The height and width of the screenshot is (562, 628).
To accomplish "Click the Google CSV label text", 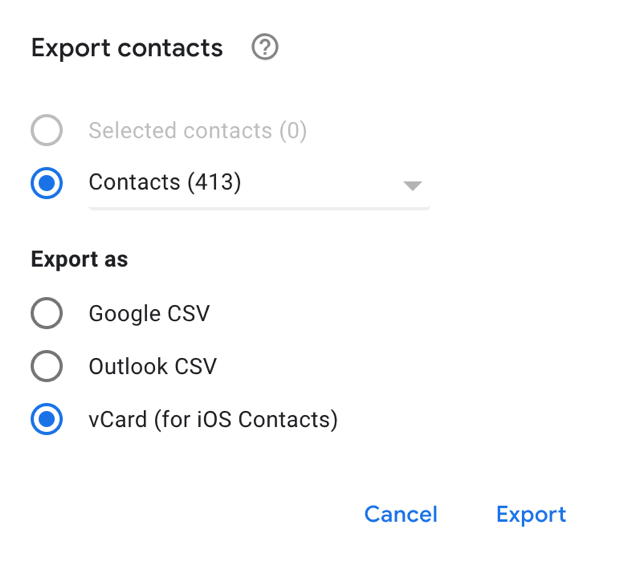I will click(149, 314).
